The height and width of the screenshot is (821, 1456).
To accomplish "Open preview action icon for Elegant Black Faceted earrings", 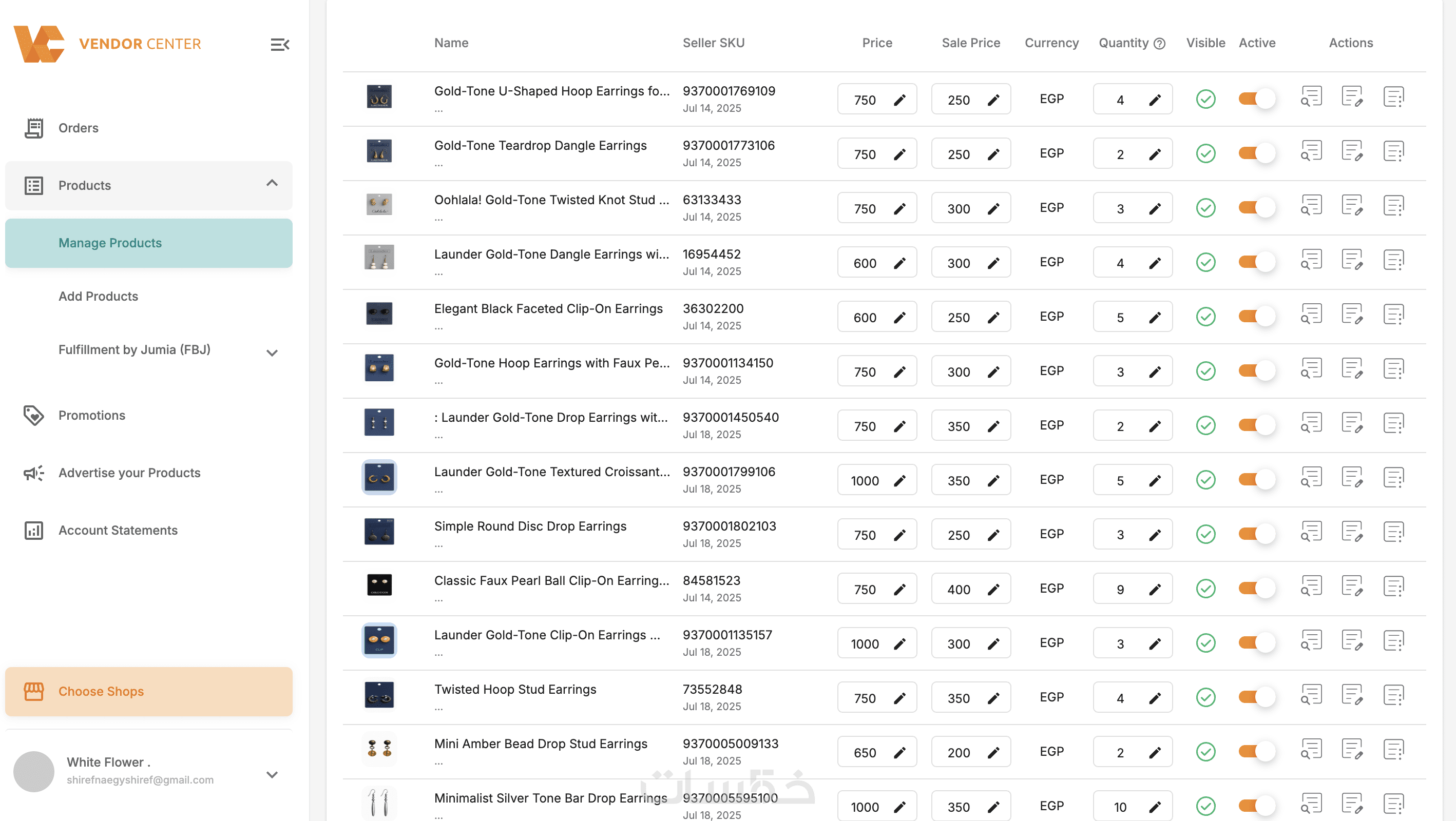I will click(x=1311, y=314).
